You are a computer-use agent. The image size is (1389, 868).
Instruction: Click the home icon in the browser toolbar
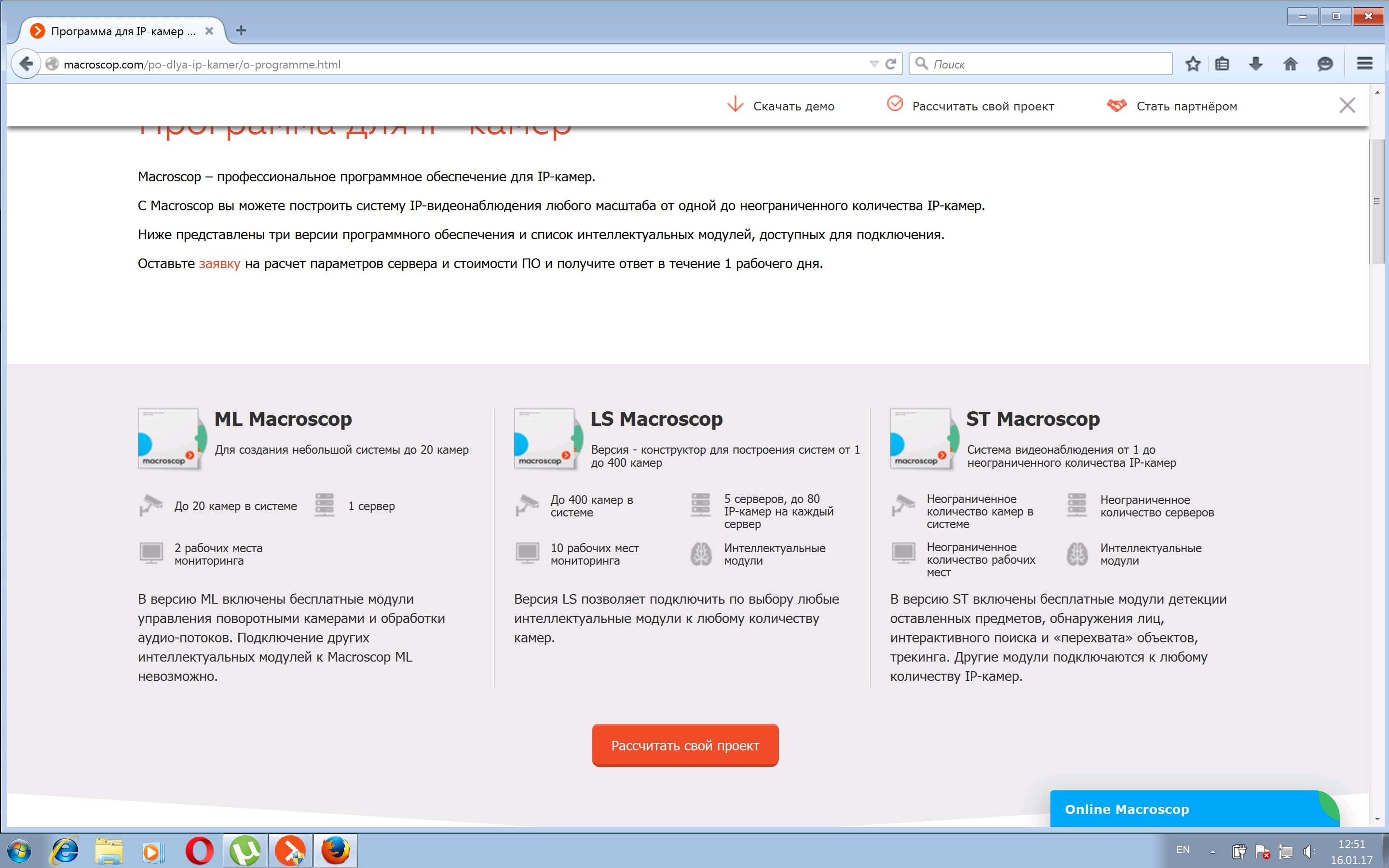coord(1290,64)
